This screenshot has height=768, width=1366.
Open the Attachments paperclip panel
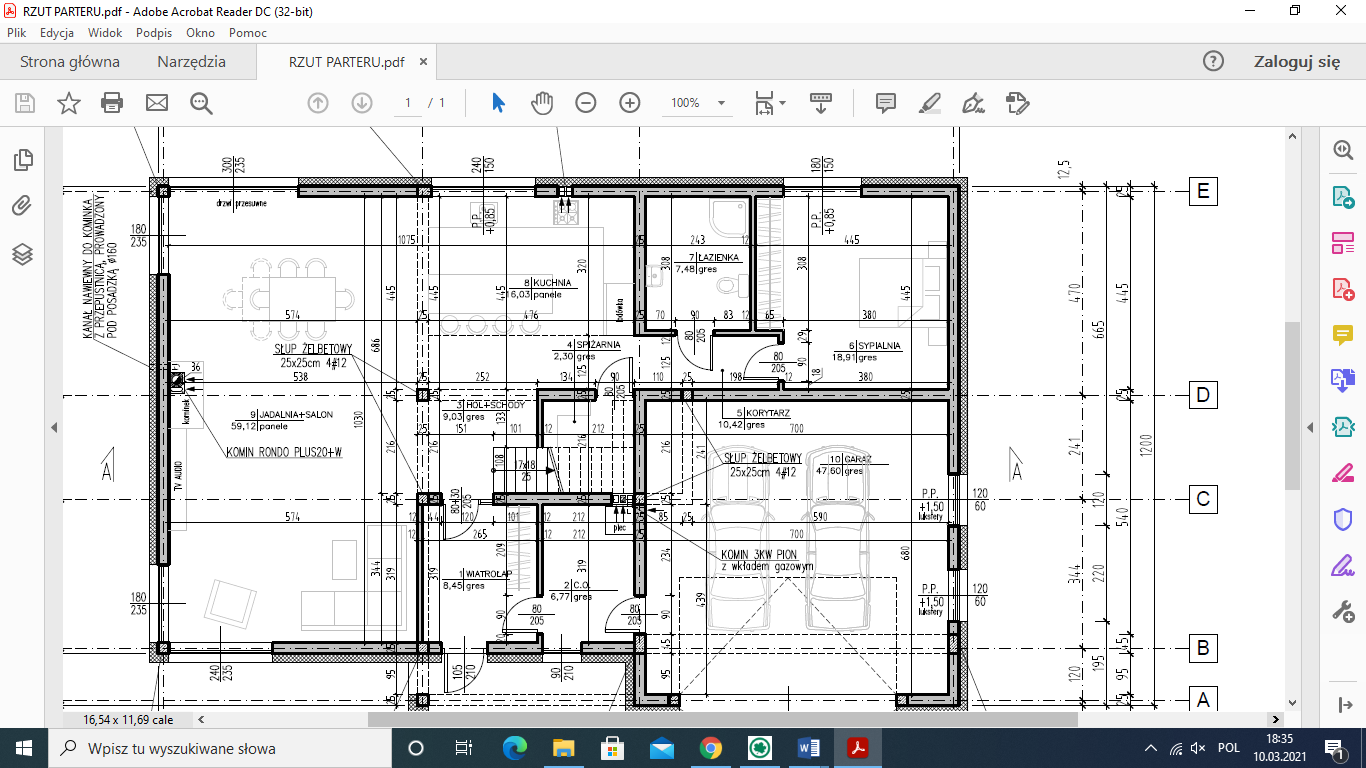click(22, 207)
